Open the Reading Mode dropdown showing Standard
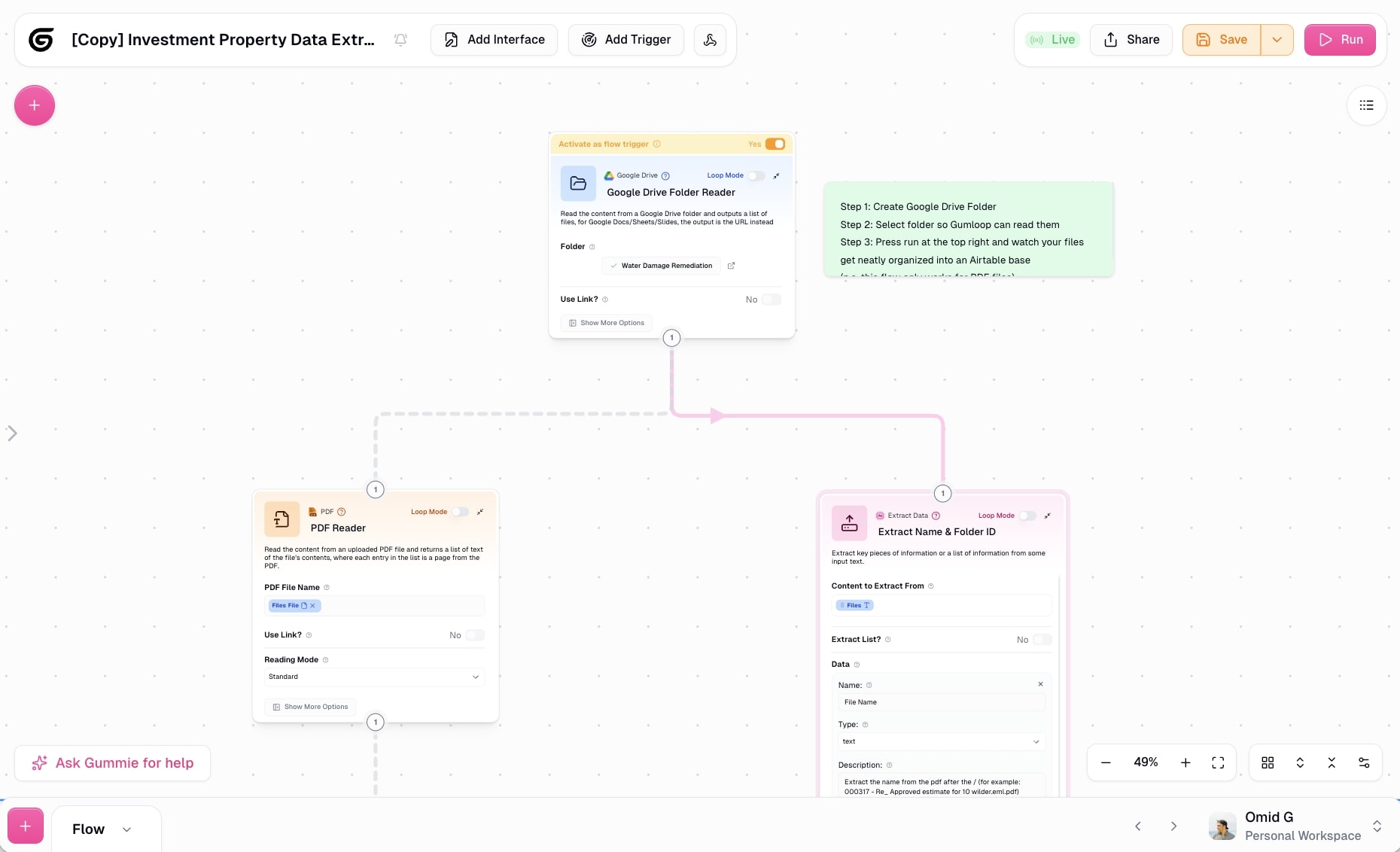The image size is (1400, 852). [374, 677]
